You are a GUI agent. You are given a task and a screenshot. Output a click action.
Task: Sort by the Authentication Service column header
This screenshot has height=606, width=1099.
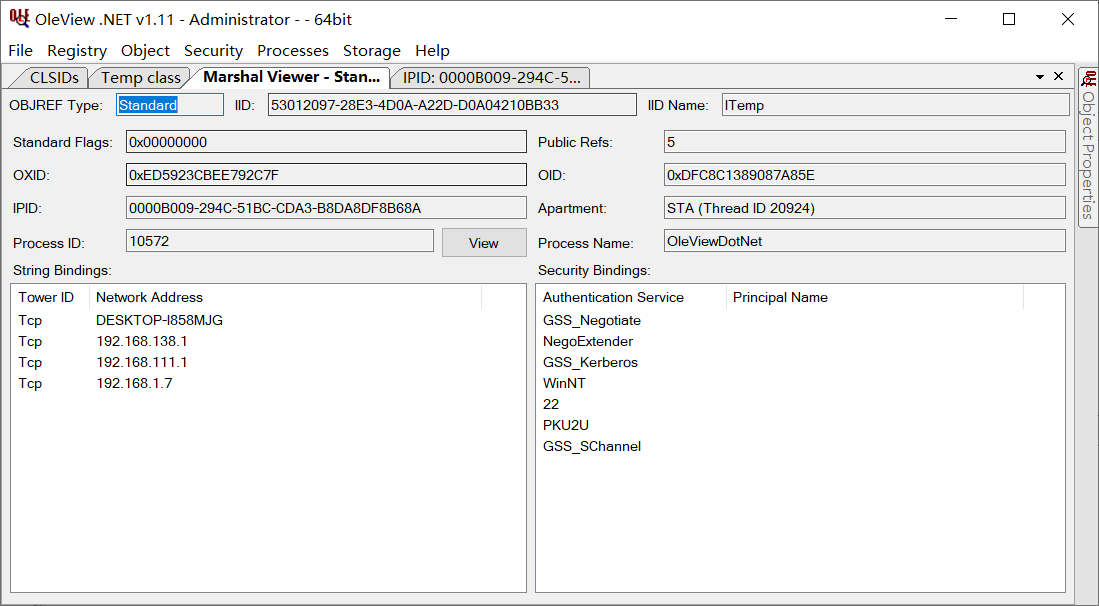[x=632, y=297]
